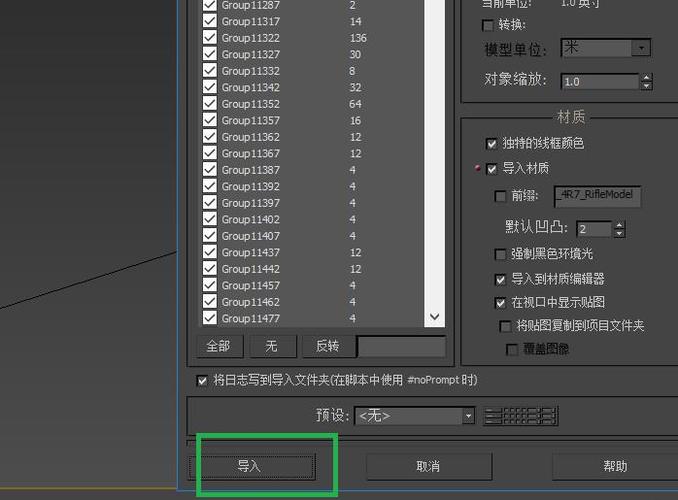
Task: Uncheck the Group11457 checkbox
Action: [210, 285]
